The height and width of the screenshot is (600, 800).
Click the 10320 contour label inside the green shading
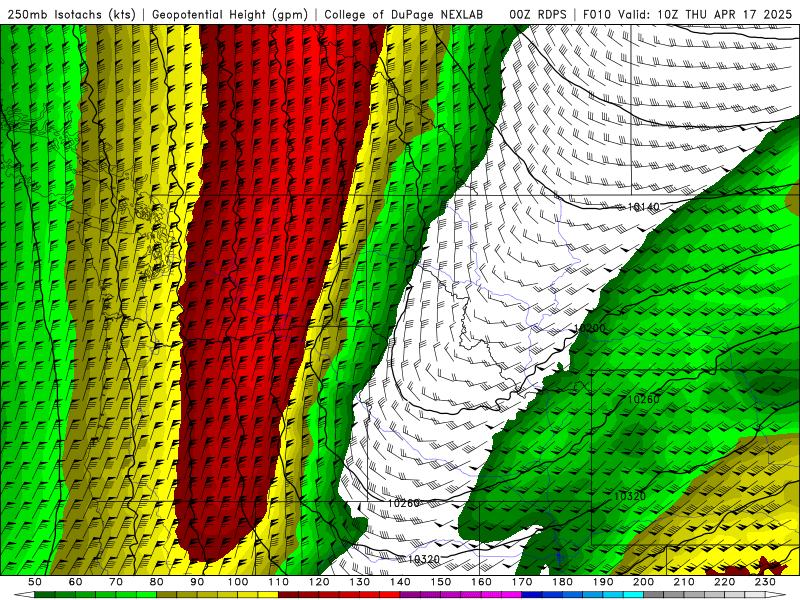point(630,496)
